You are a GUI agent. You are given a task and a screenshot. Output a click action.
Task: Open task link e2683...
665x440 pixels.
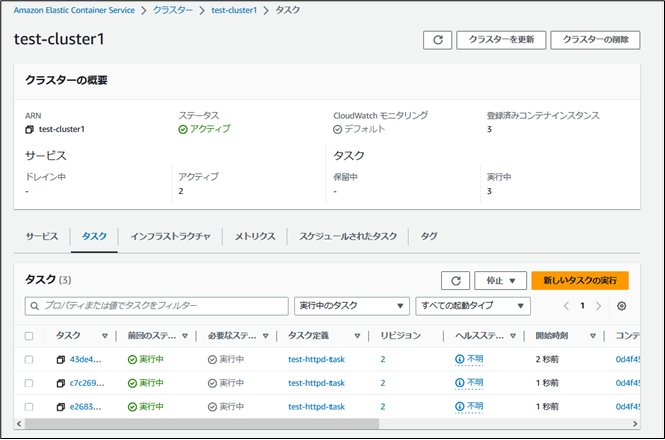click(85, 407)
